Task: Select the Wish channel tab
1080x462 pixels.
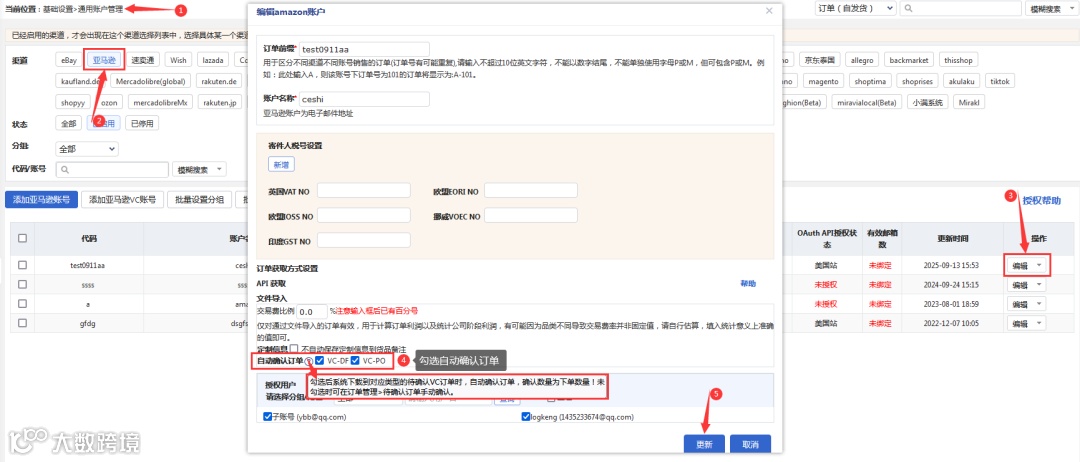Action: click(179, 60)
